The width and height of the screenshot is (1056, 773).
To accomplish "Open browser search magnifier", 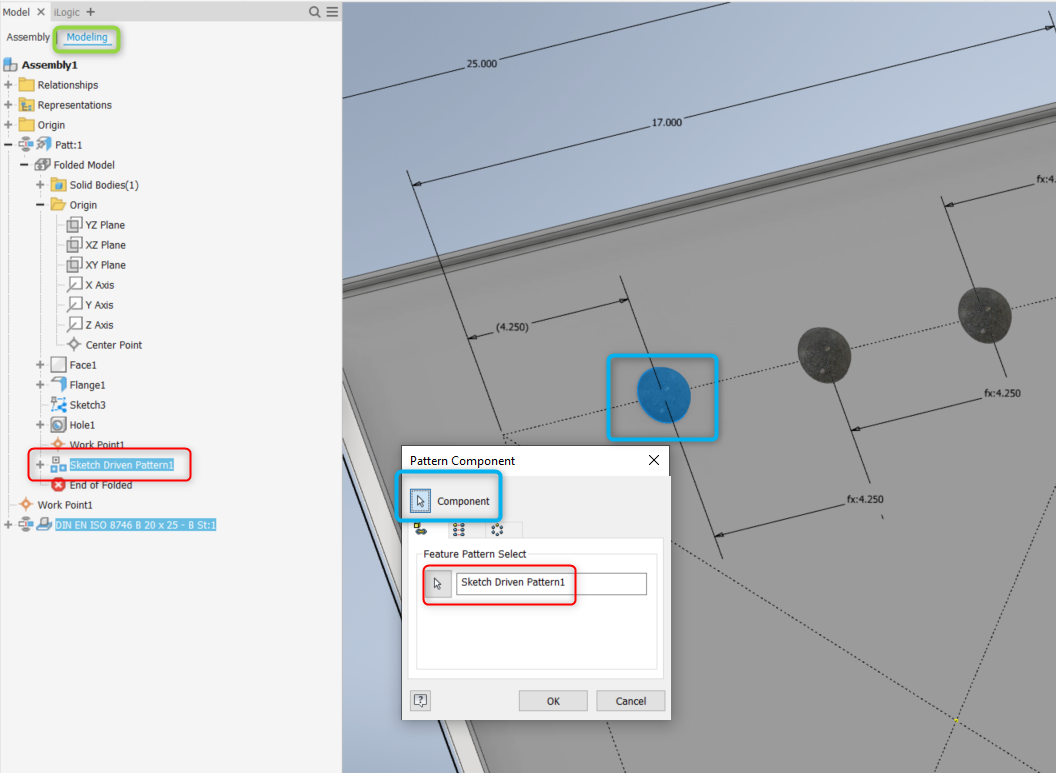I will point(315,12).
